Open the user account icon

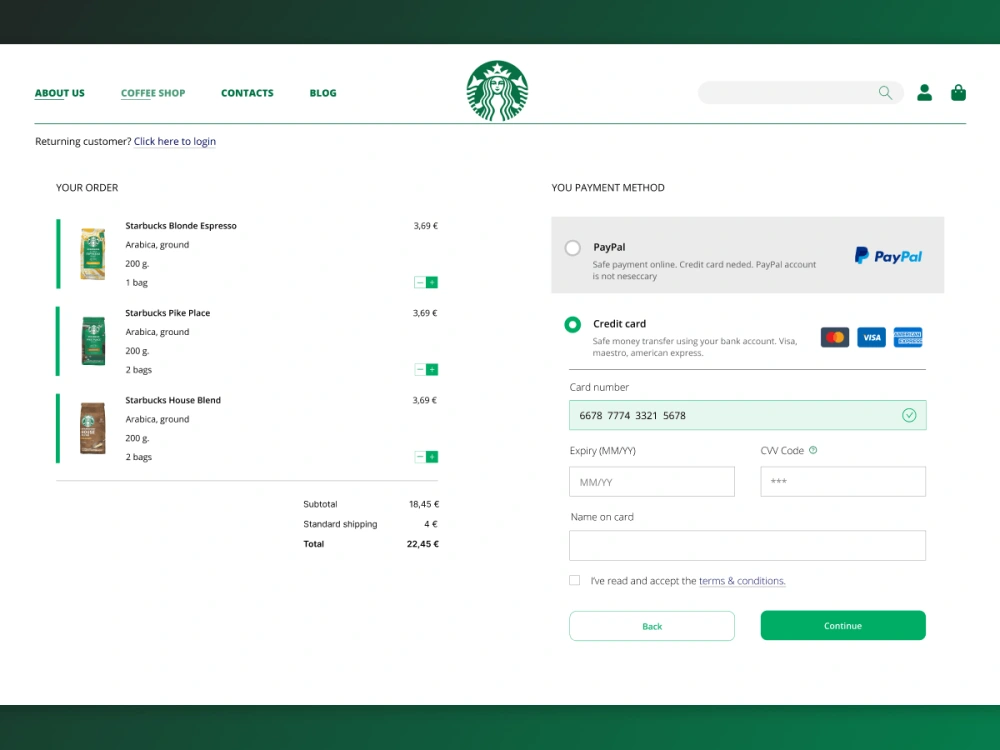pos(924,93)
